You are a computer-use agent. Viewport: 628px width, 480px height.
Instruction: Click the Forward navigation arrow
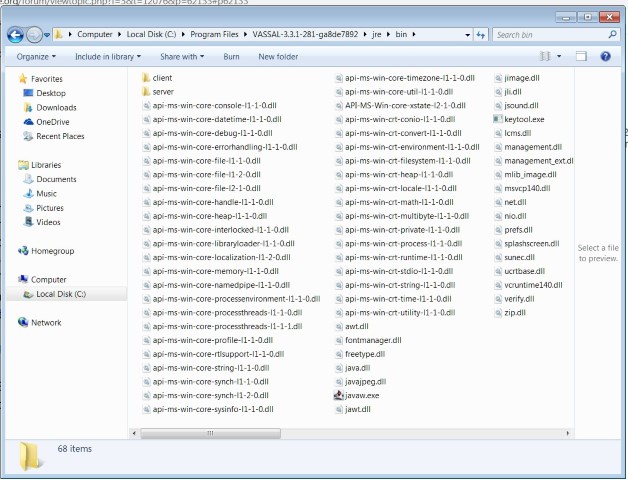click(34, 35)
